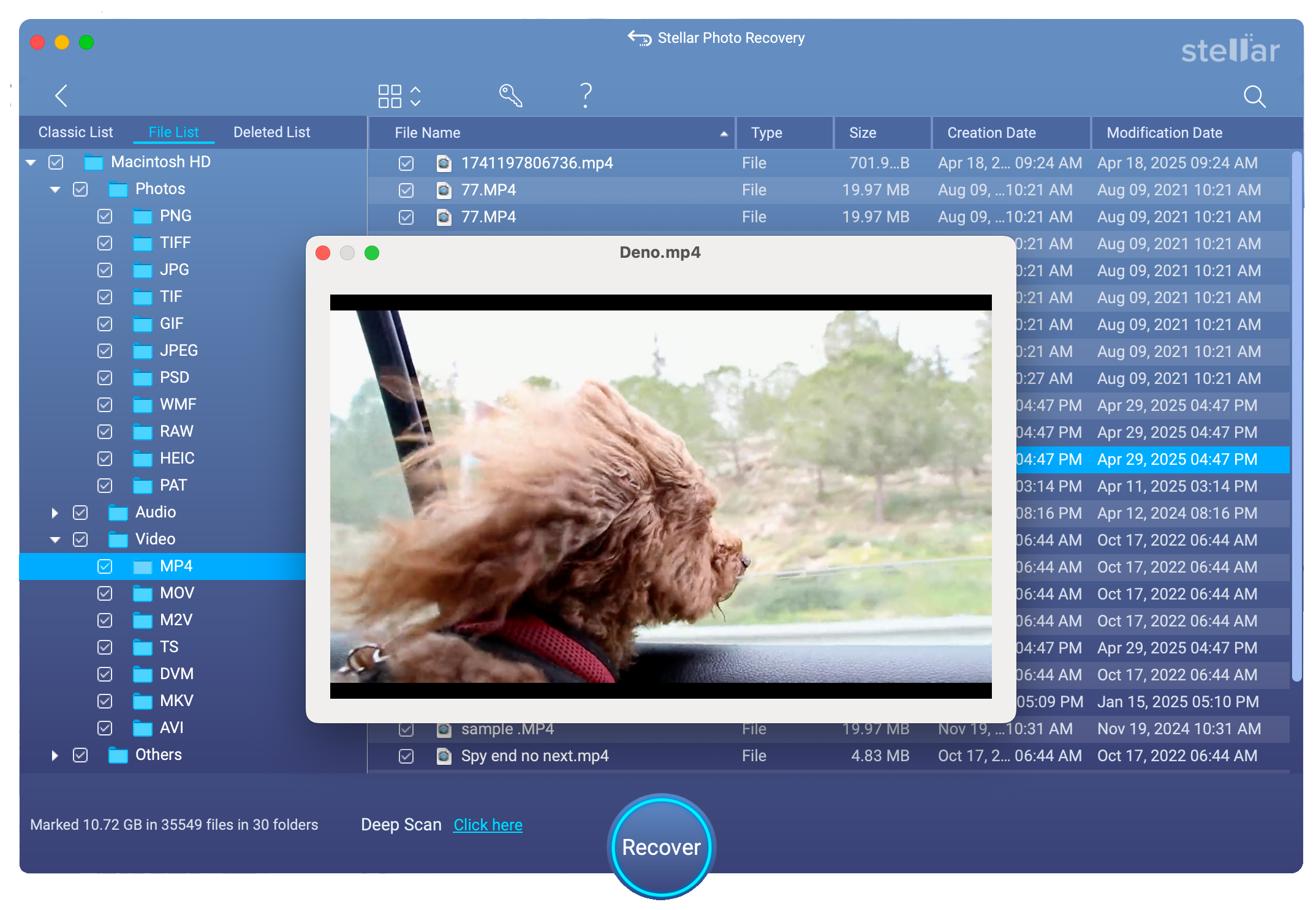Viewport: 1316px width, 910px height.
Task: Open help with the question mark icon
Action: click(586, 96)
